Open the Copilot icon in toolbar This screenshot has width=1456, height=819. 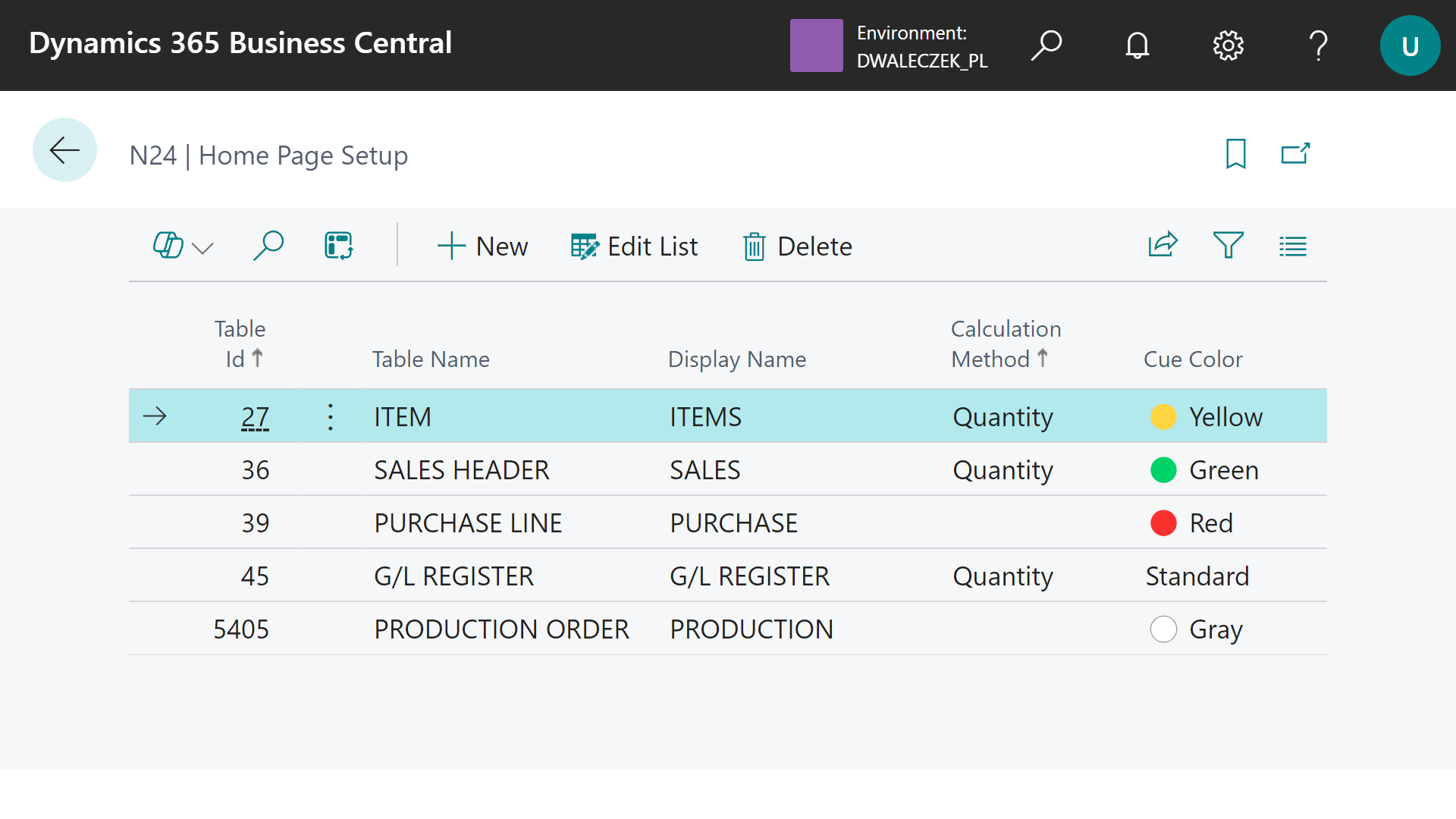[x=168, y=246]
